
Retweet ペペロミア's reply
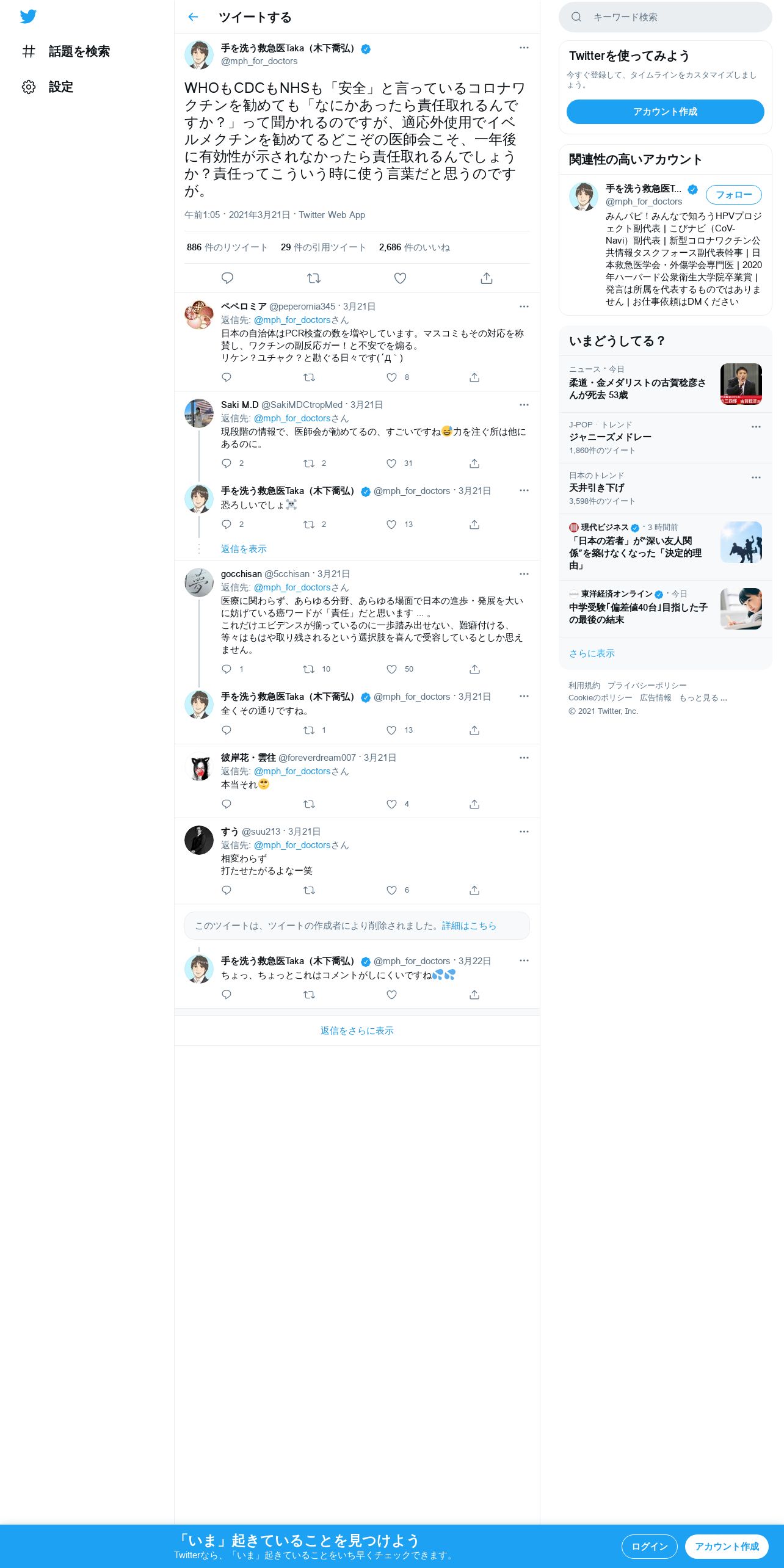(x=309, y=377)
